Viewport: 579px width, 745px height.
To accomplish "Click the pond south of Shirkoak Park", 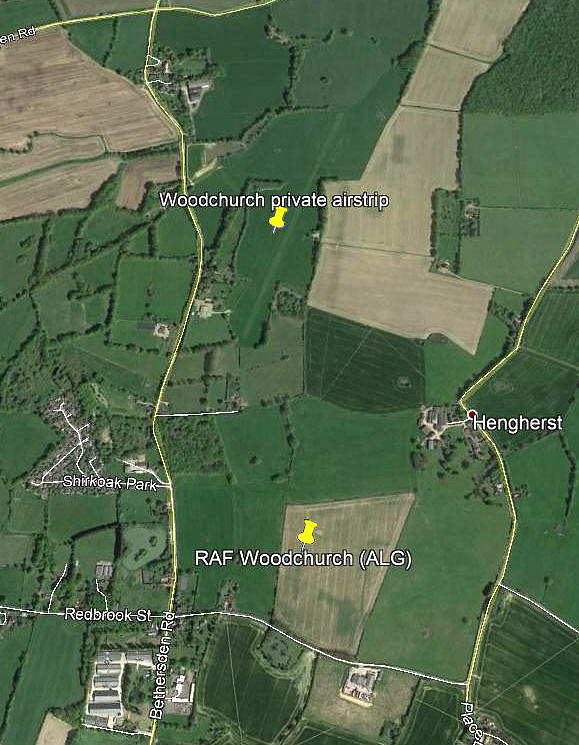I will pyautogui.click(x=143, y=546).
